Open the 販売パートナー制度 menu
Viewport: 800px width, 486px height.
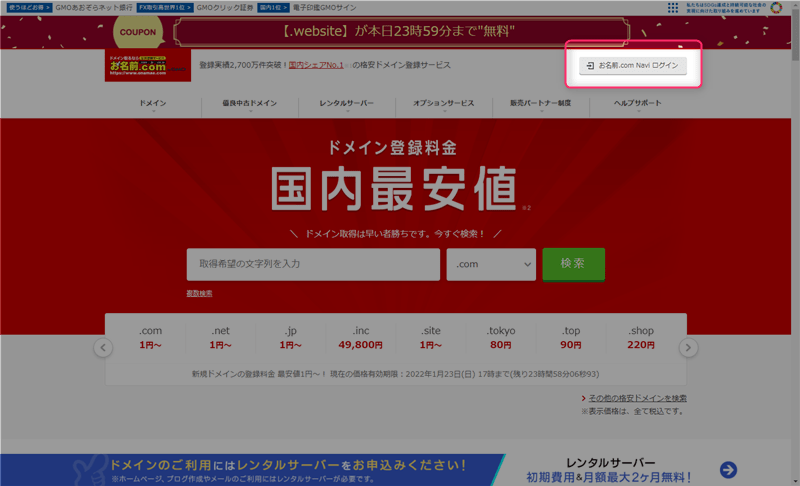click(x=540, y=104)
